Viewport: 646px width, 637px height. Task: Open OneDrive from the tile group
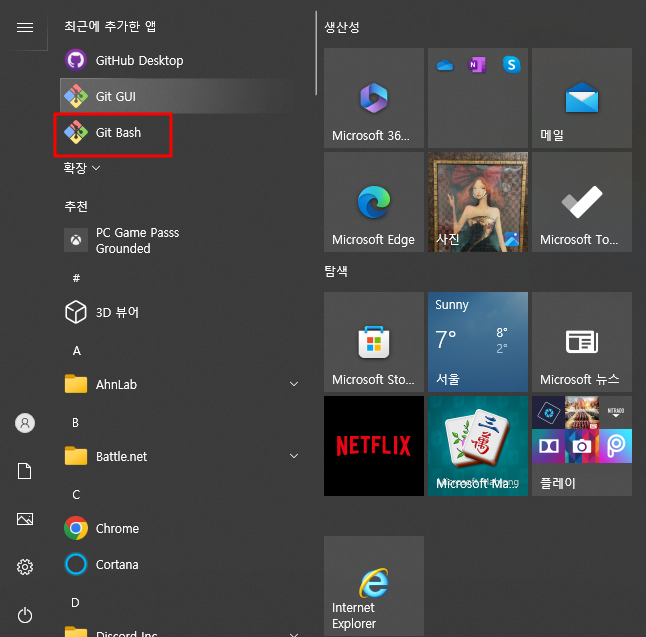(445, 65)
